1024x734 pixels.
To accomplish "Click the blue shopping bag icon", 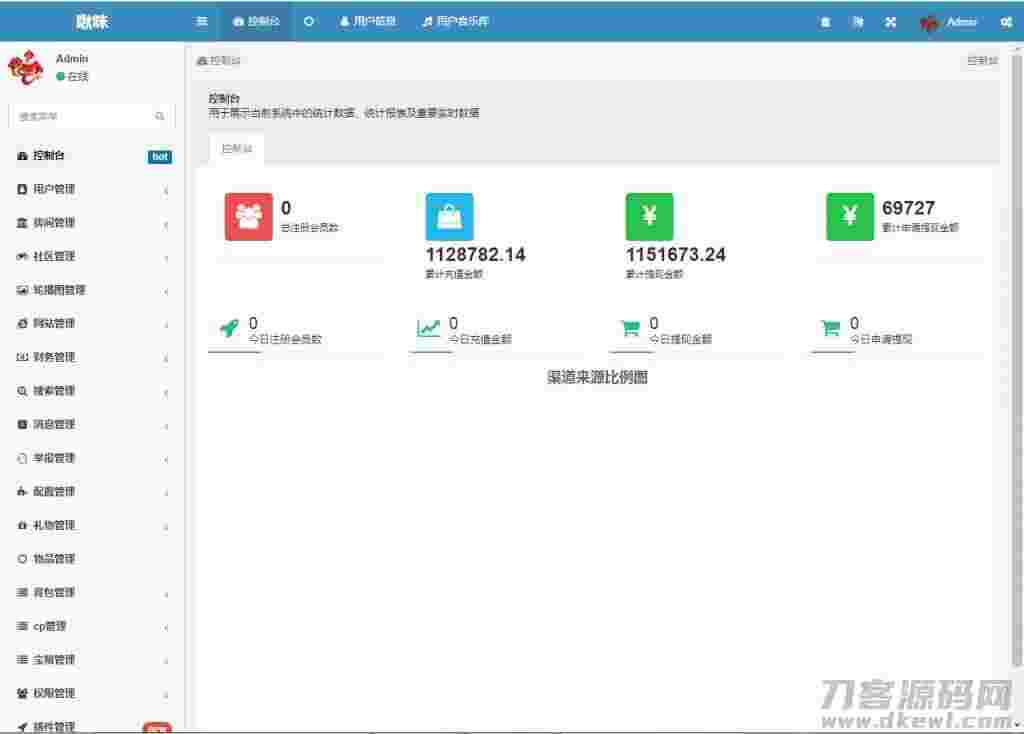I will tap(449, 216).
